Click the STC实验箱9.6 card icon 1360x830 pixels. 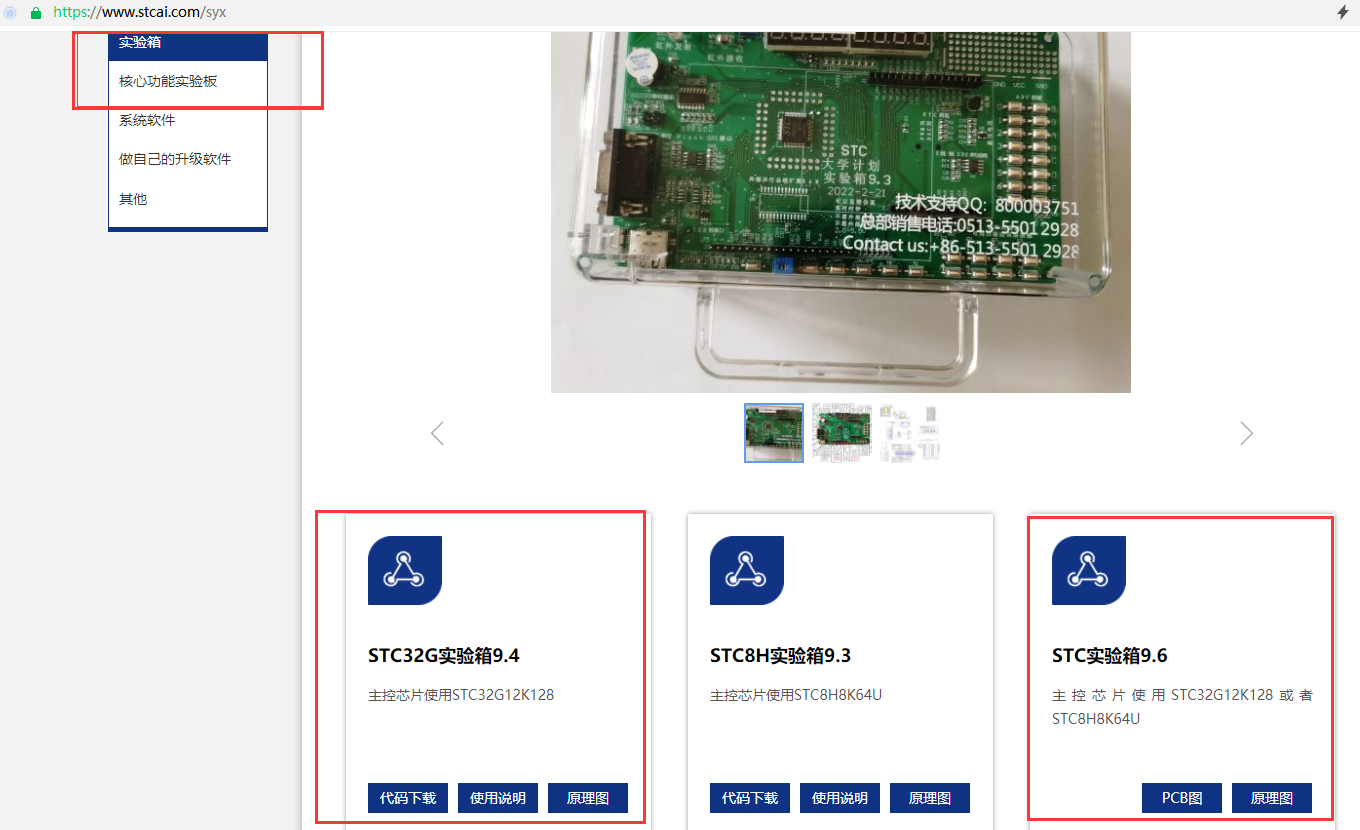coord(1089,570)
